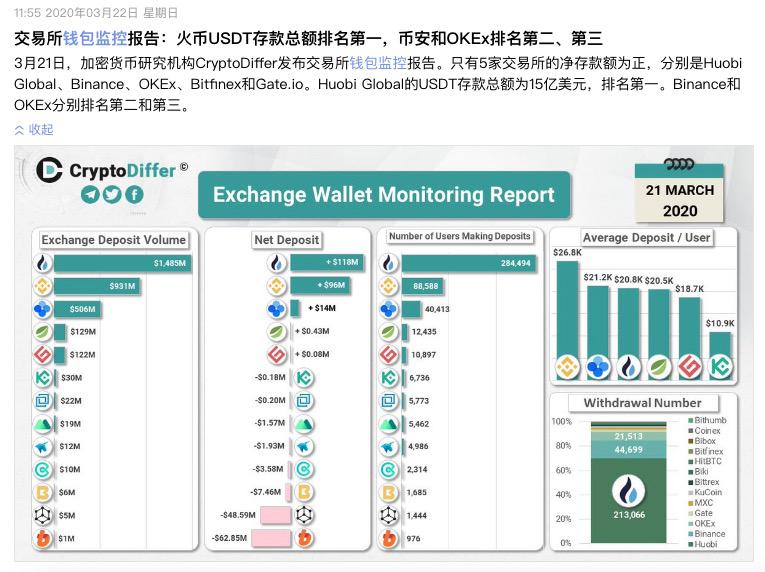Image resolution: width=765 pixels, height=572 pixels.
Task: Click the OKEx icon beside +$14M
Action: [x=277, y=309]
